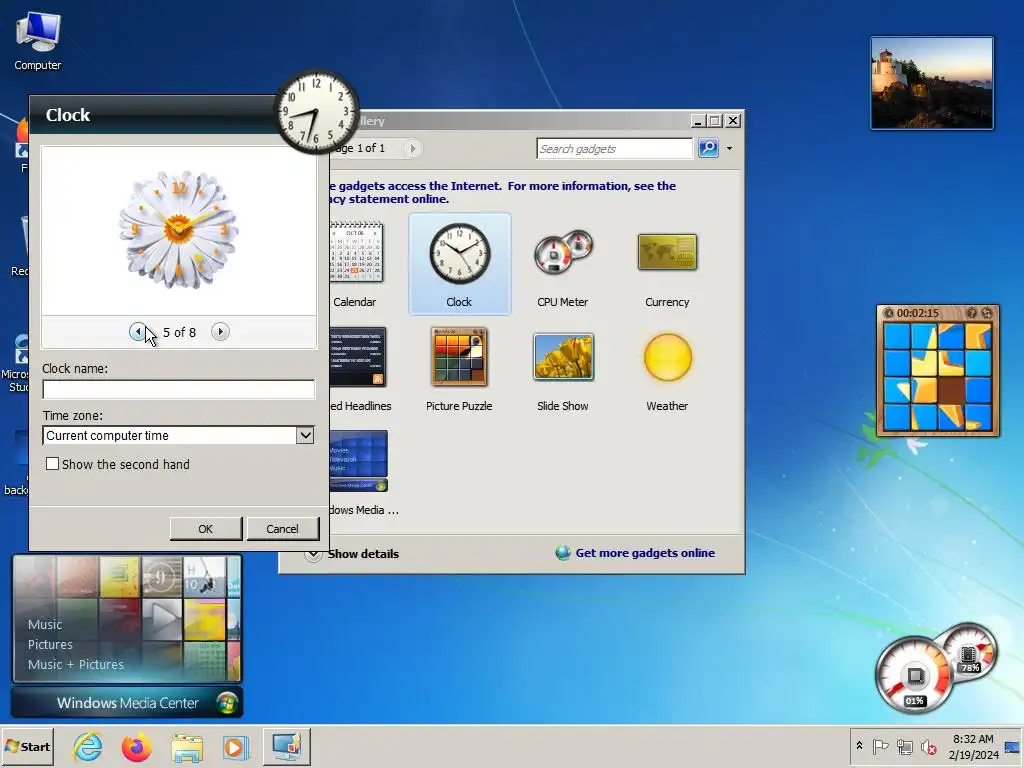Select the Clock gadget in gallery
The width and height of the screenshot is (1024, 768).
[459, 264]
